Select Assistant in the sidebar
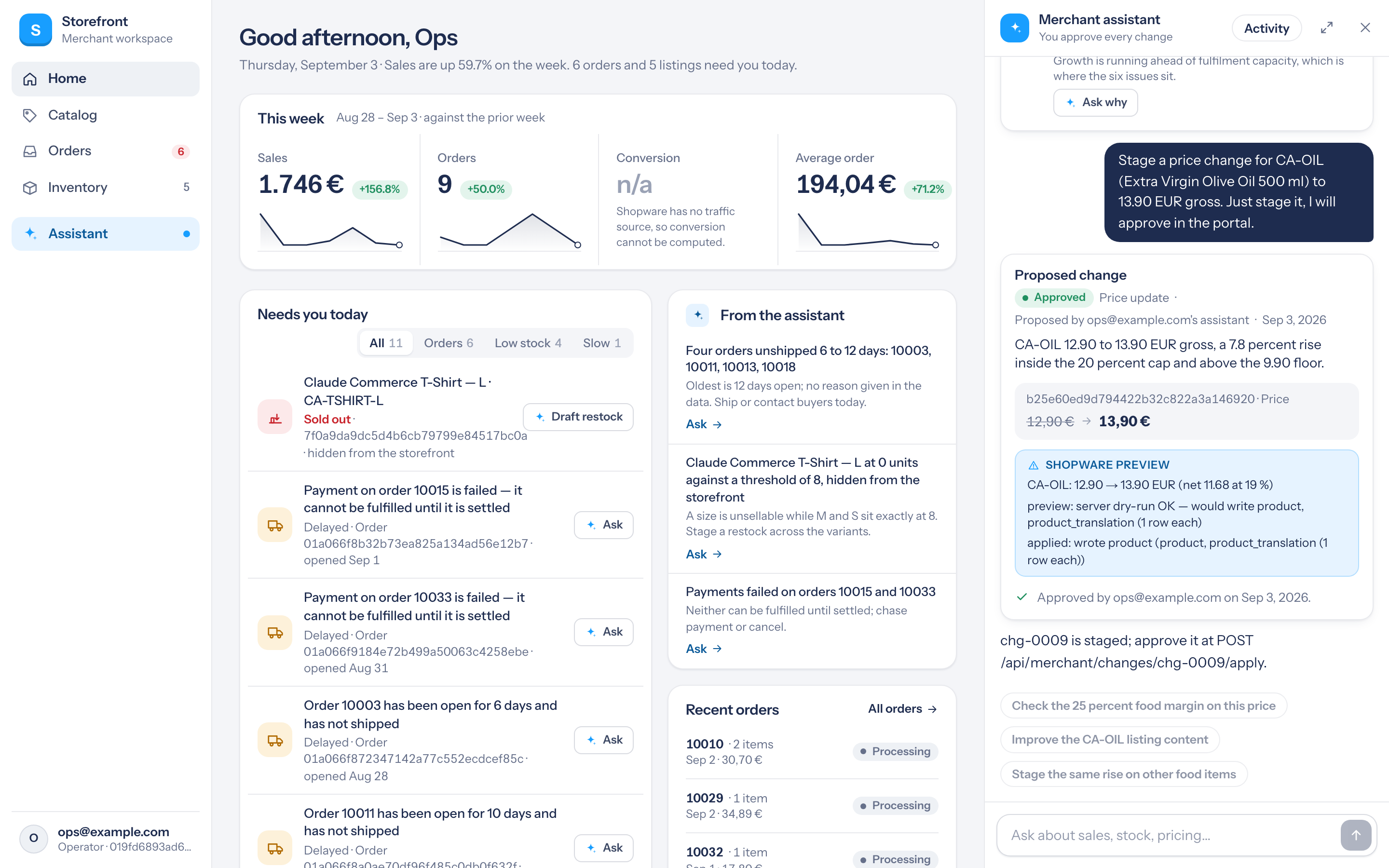 click(106, 234)
